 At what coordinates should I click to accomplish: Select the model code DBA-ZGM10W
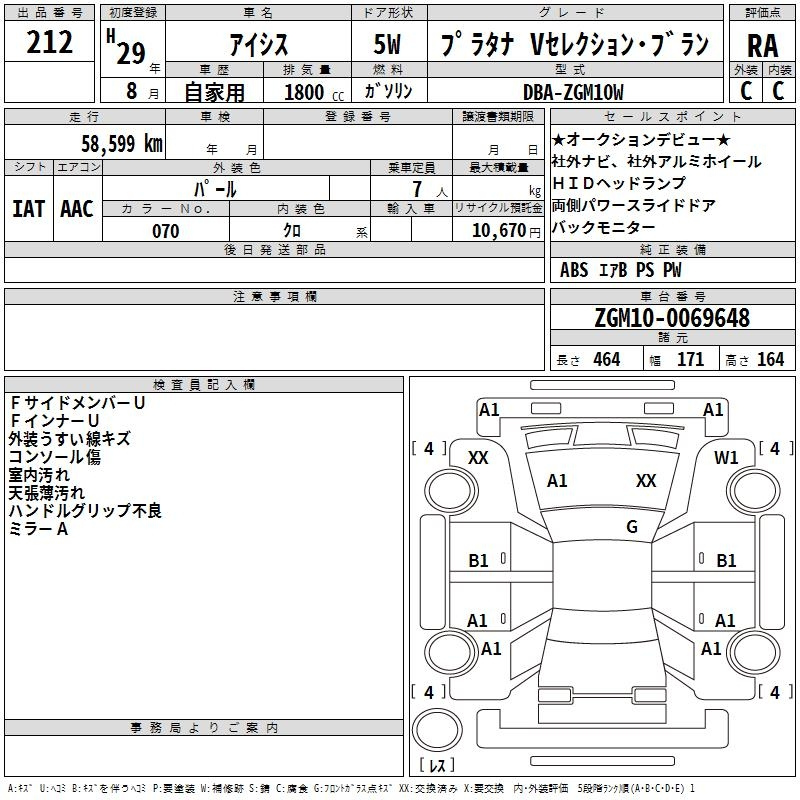click(573, 92)
